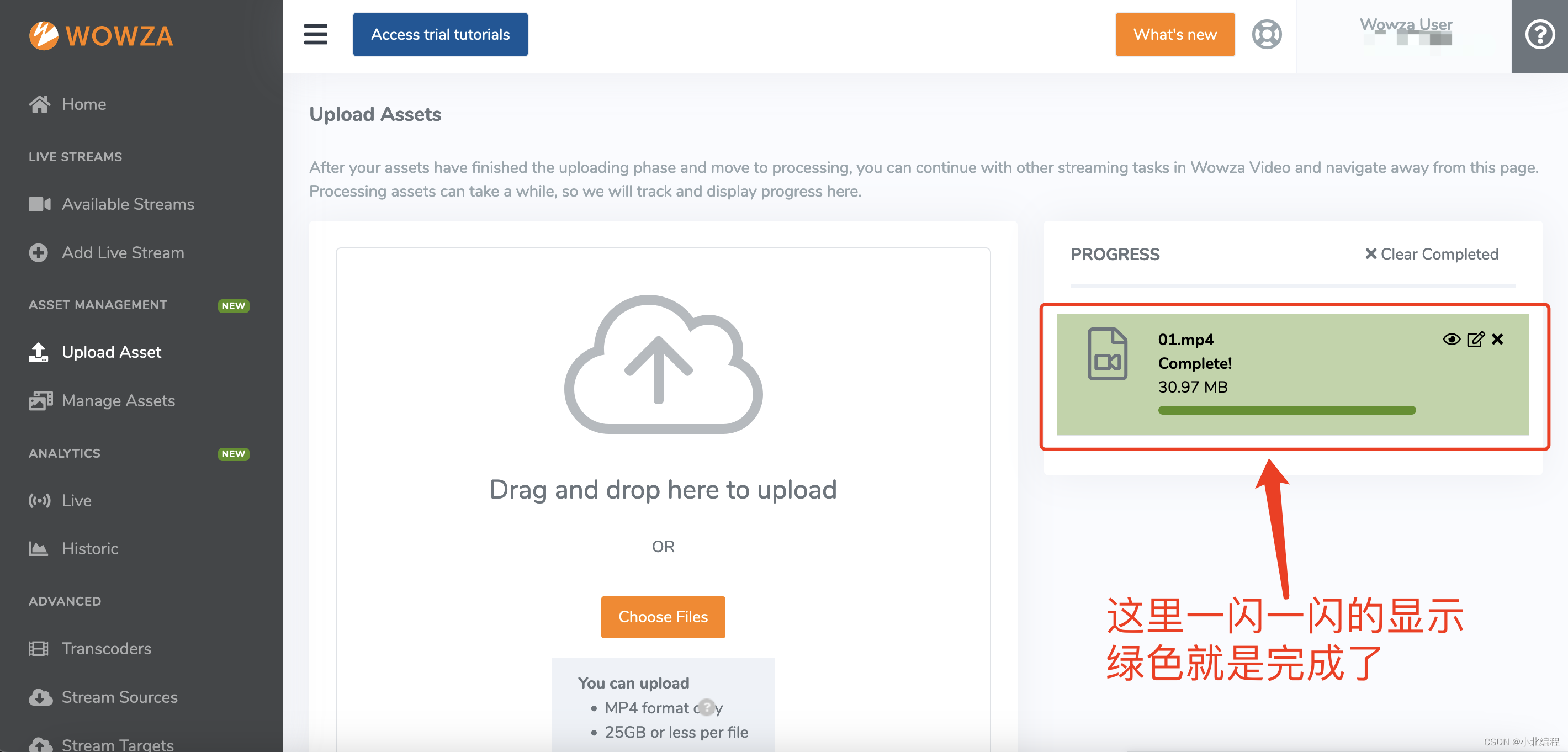The image size is (1568, 752).
Task: Click the drag and drop upload area
Action: pyautogui.click(x=663, y=499)
